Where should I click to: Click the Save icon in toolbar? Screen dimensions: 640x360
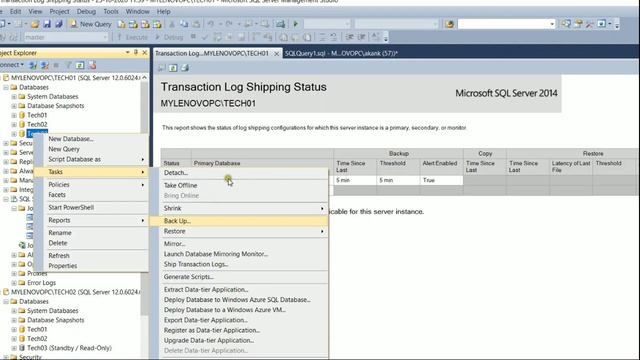47,24
